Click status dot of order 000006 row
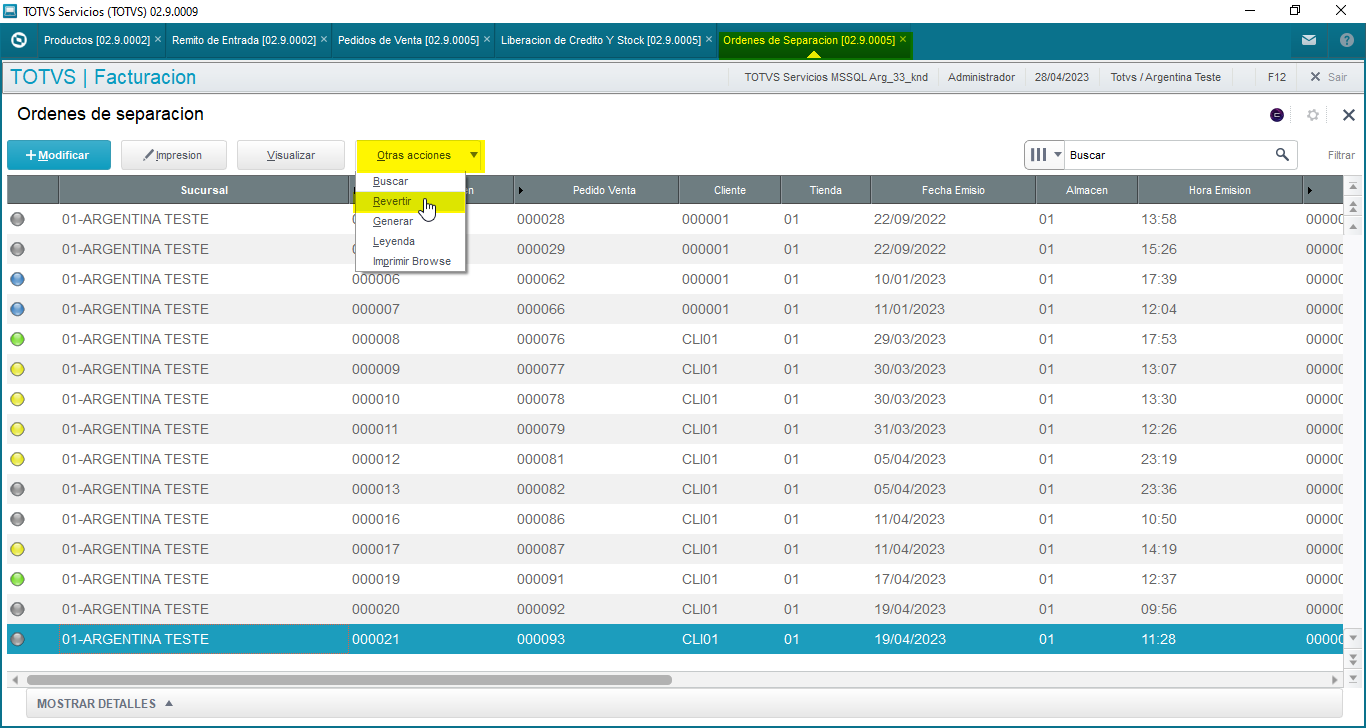Image resolution: width=1366 pixels, height=728 pixels. point(17,279)
